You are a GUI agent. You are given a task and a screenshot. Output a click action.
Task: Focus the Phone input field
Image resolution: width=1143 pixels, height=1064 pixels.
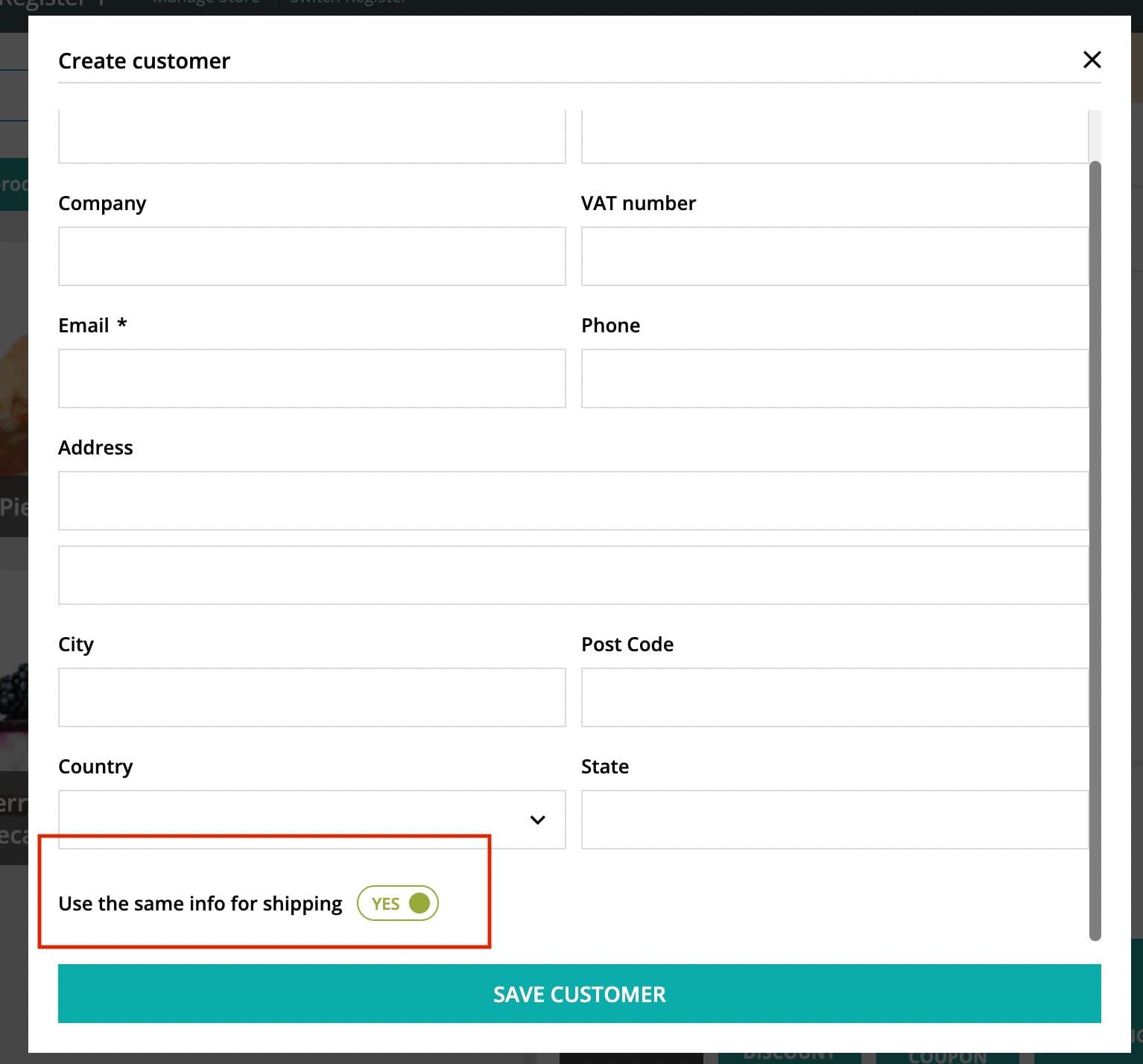[835, 379]
